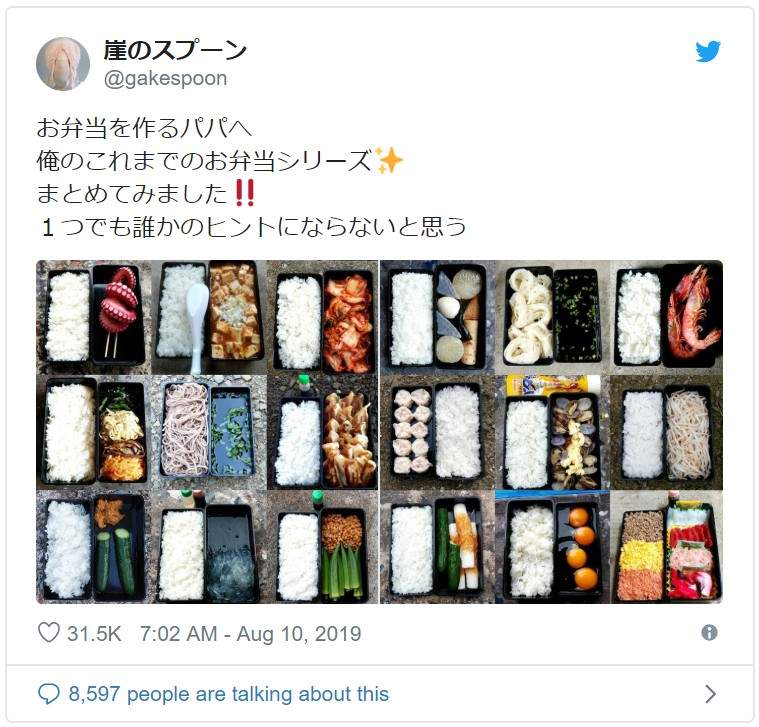
Task: Click the Twitter bird logo
Action: (x=708, y=51)
